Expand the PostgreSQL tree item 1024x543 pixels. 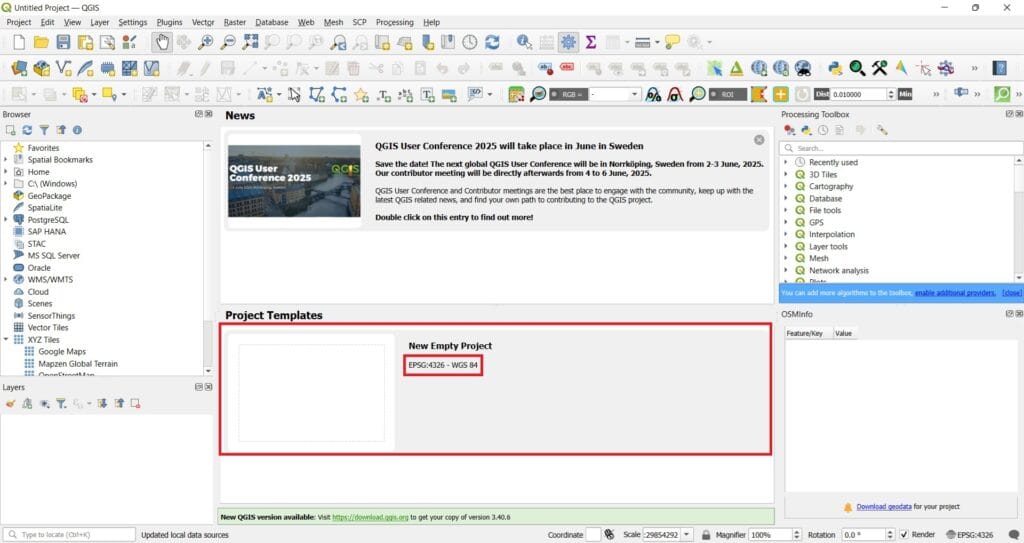(x=6, y=220)
